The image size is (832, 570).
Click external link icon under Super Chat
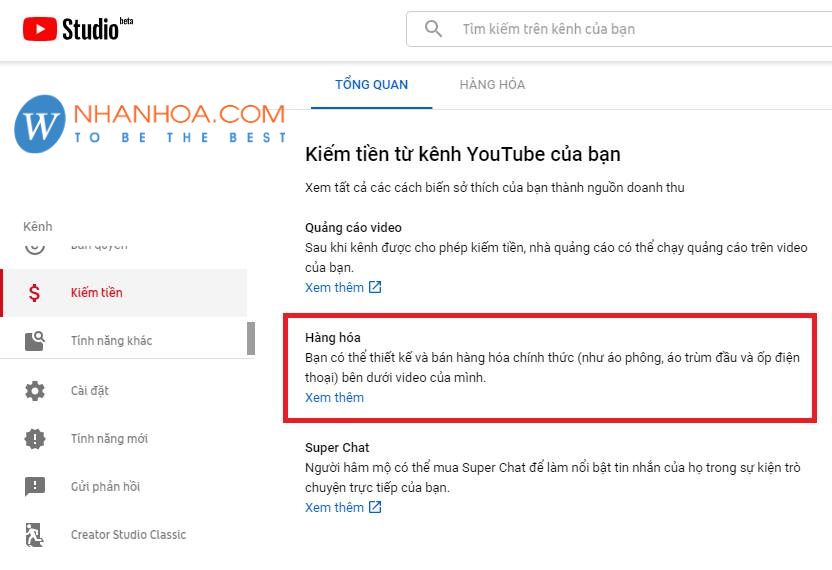375,508
